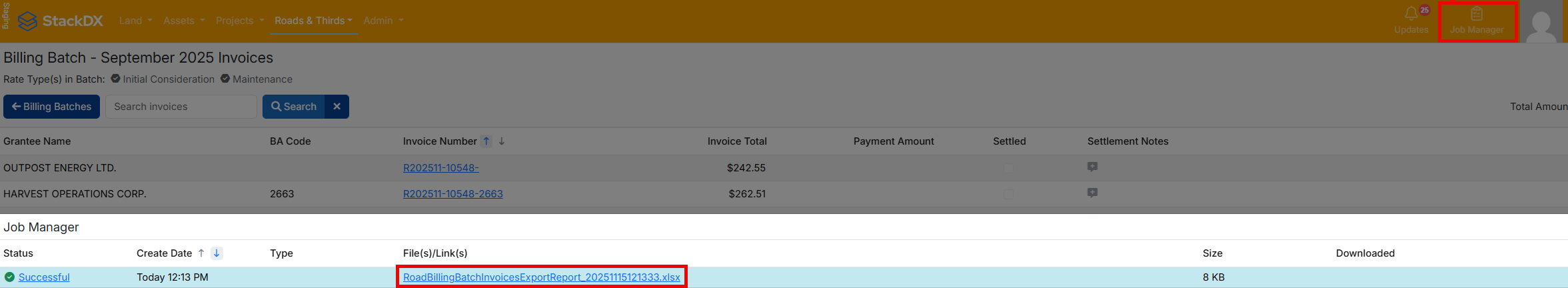Open settlement notes for HARVEST OPERATIONS CORP.

1092,193
